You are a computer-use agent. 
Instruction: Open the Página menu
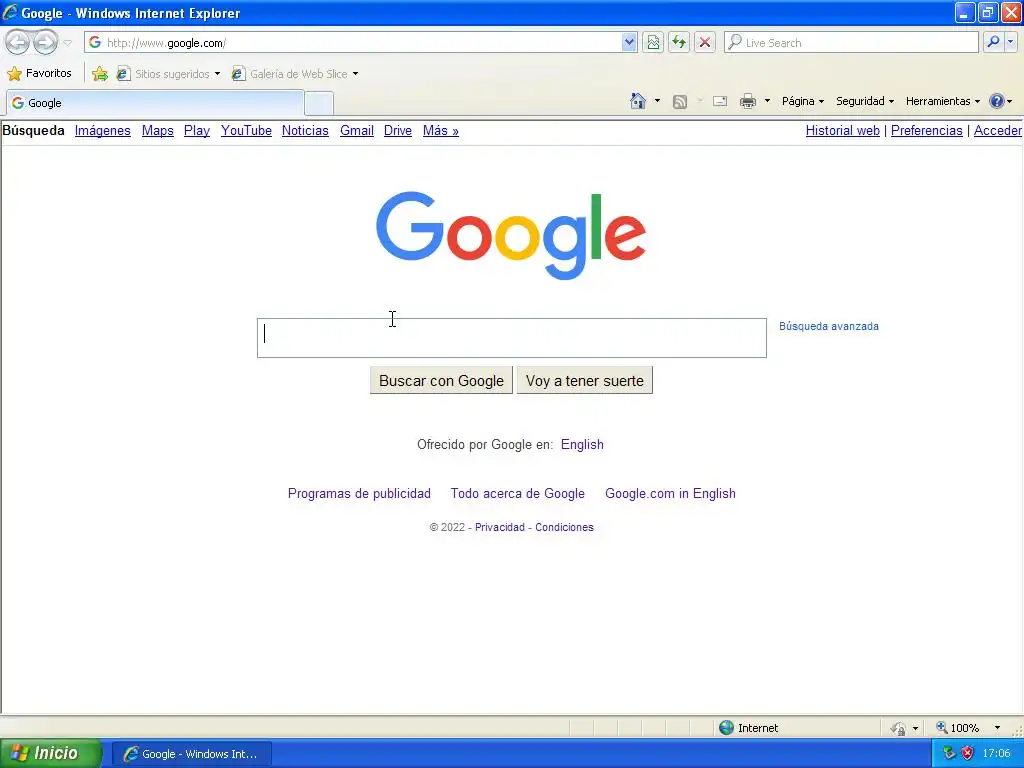[x=803, y=101]
